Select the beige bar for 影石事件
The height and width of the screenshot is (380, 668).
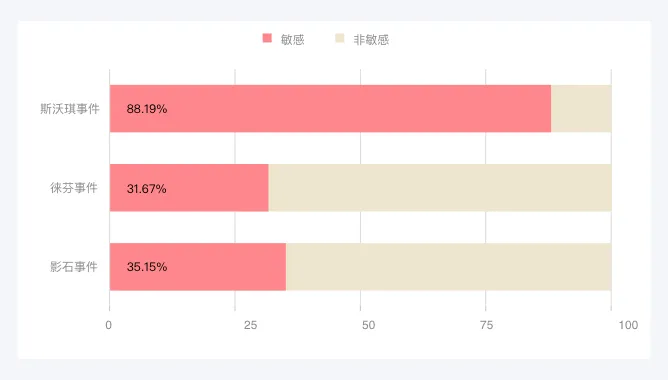pos(449,267)
